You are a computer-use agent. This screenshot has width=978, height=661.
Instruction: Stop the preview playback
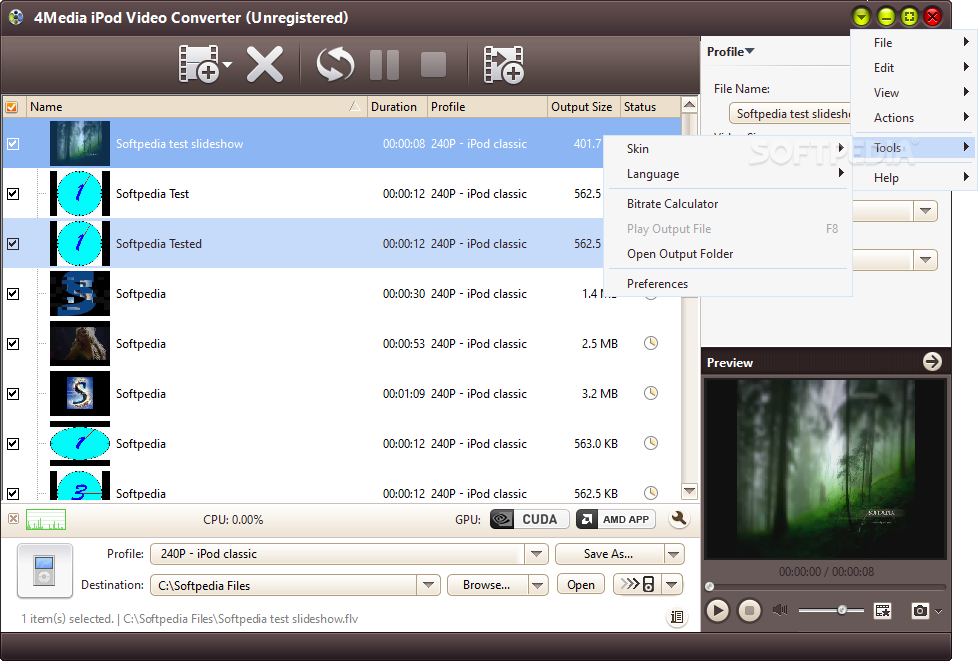(x=749, y=610)
